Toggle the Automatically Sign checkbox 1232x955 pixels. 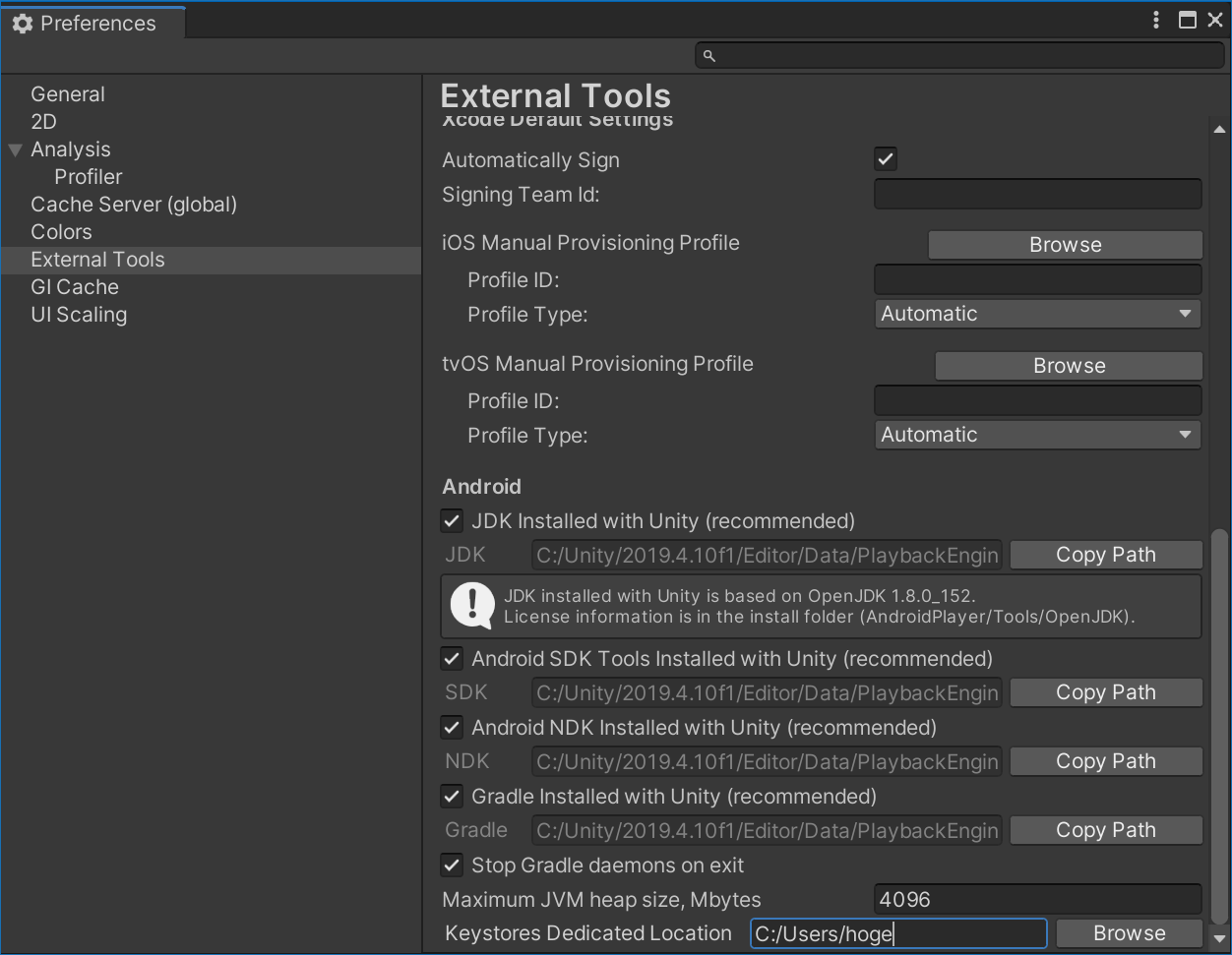pos(886,159)
